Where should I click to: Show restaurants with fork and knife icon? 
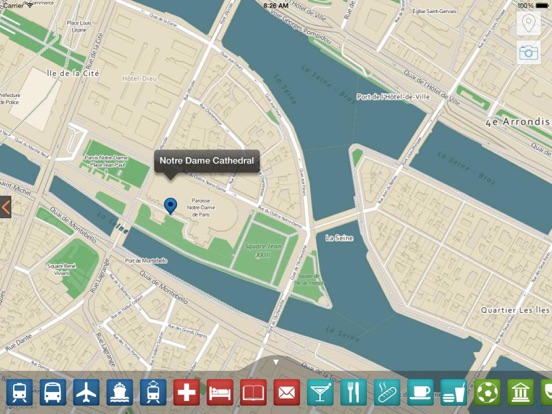354,392
